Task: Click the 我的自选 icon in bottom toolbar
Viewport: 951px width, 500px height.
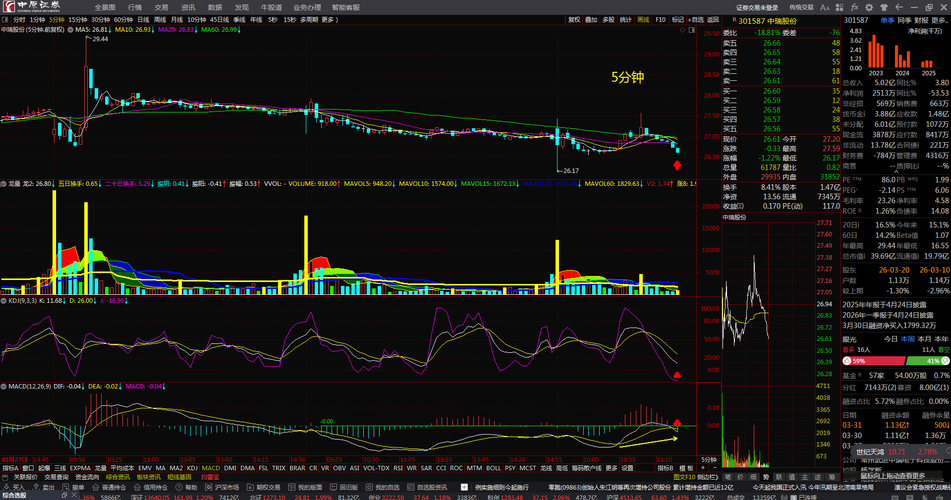Action: 369,487
